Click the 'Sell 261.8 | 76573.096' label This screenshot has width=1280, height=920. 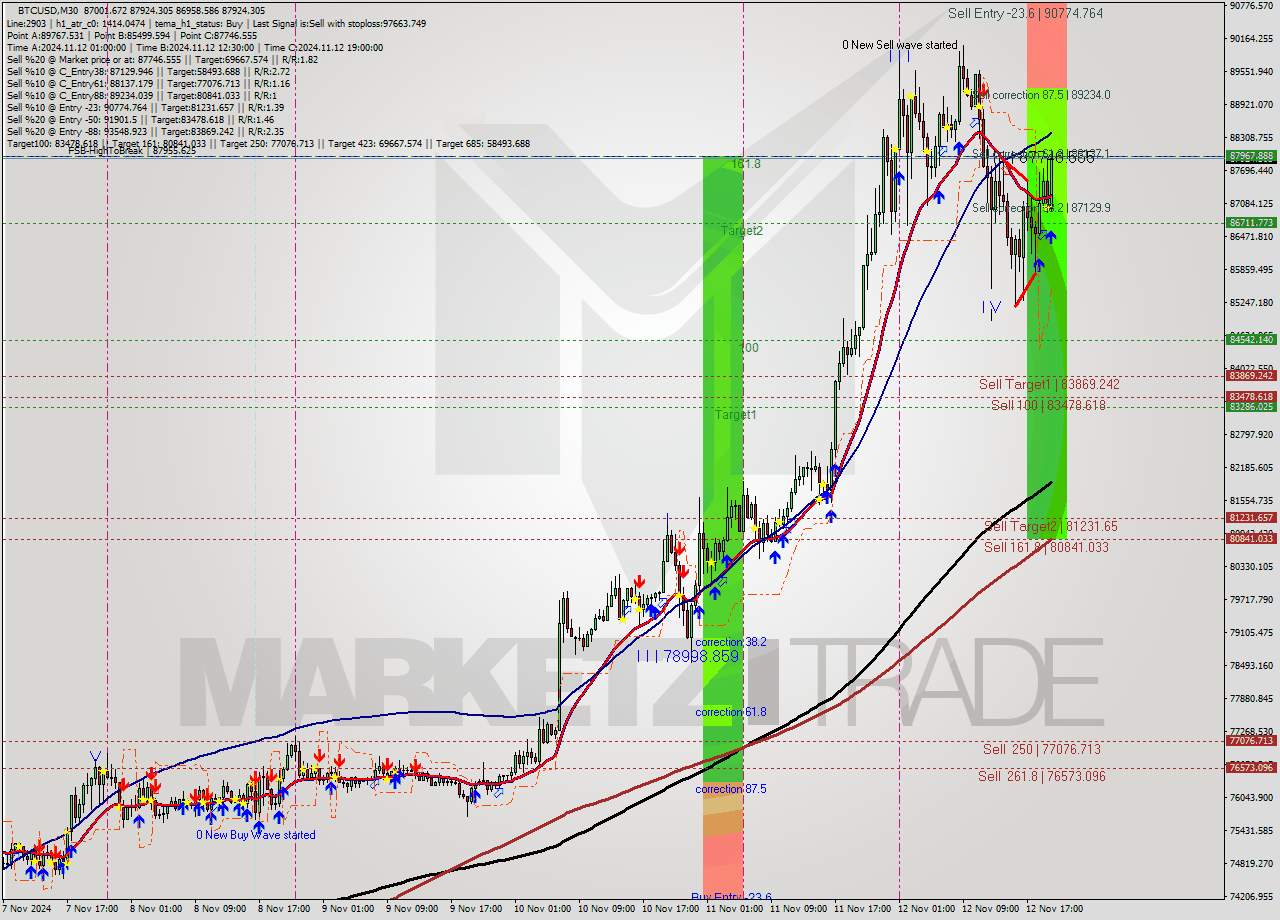coord(1042,776)
